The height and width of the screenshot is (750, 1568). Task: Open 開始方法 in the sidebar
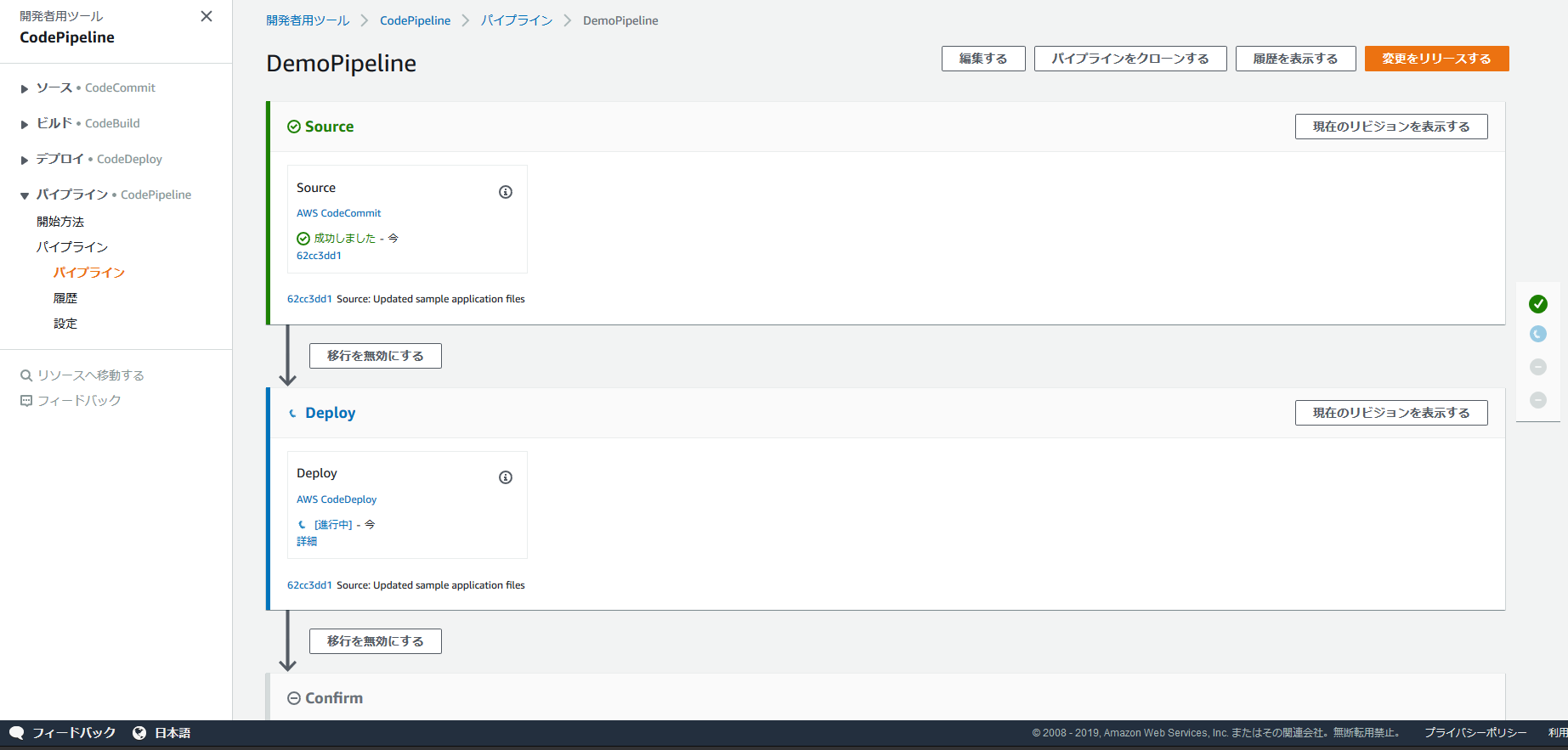point(60,222)
